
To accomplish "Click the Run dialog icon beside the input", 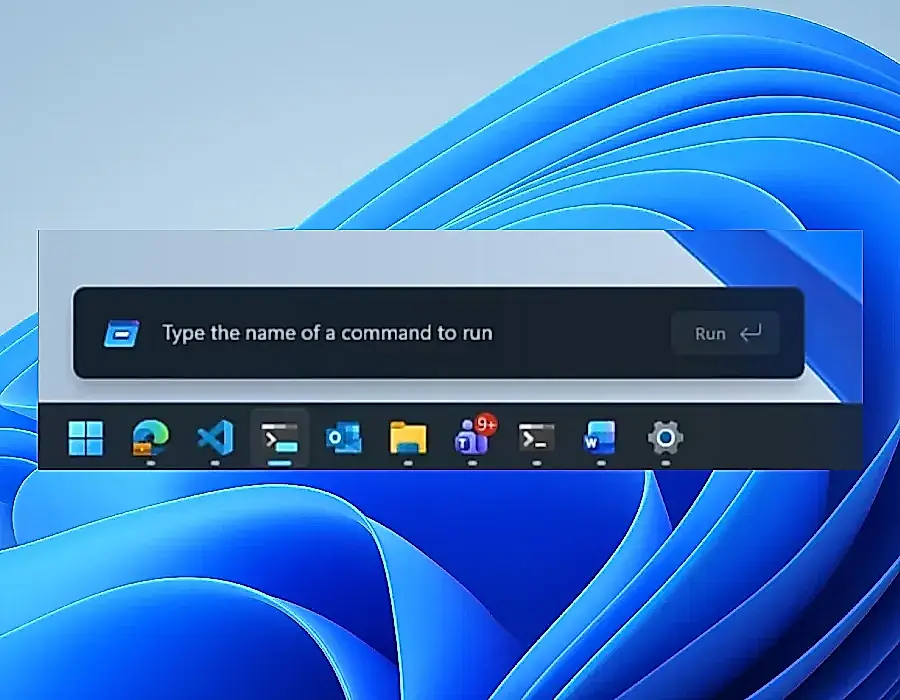I will click(121, 333).
